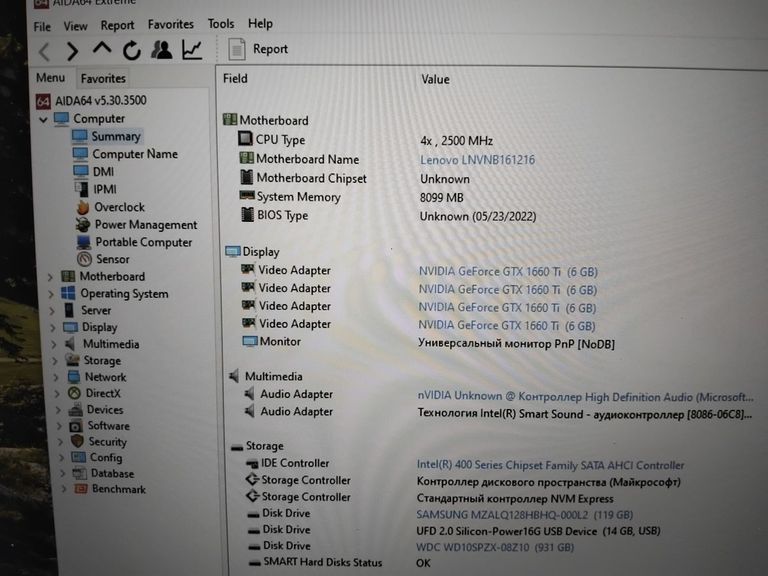Click the Sensor gauge icon
The width and height of the screenshot is (768, 576).
tap(85, 259)
